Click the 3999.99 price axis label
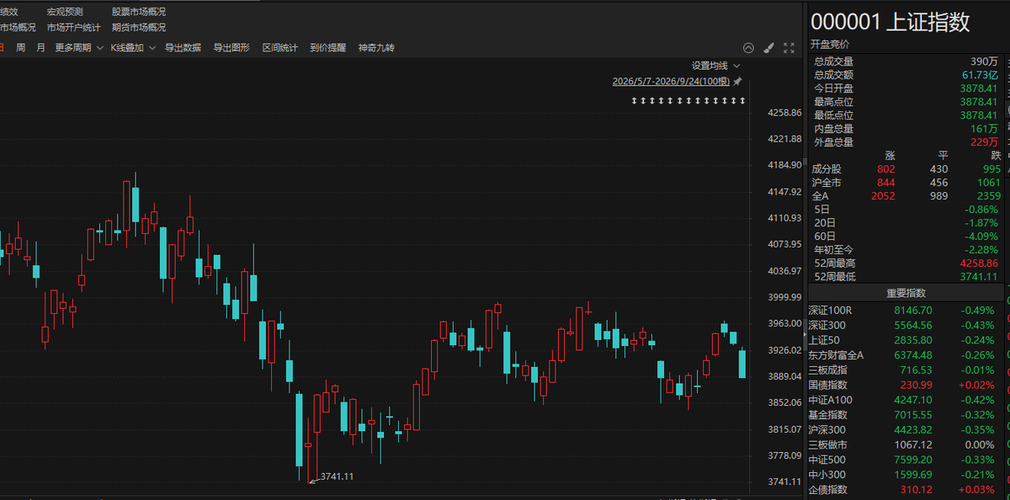1010x500 pixels. click(785, 297)
